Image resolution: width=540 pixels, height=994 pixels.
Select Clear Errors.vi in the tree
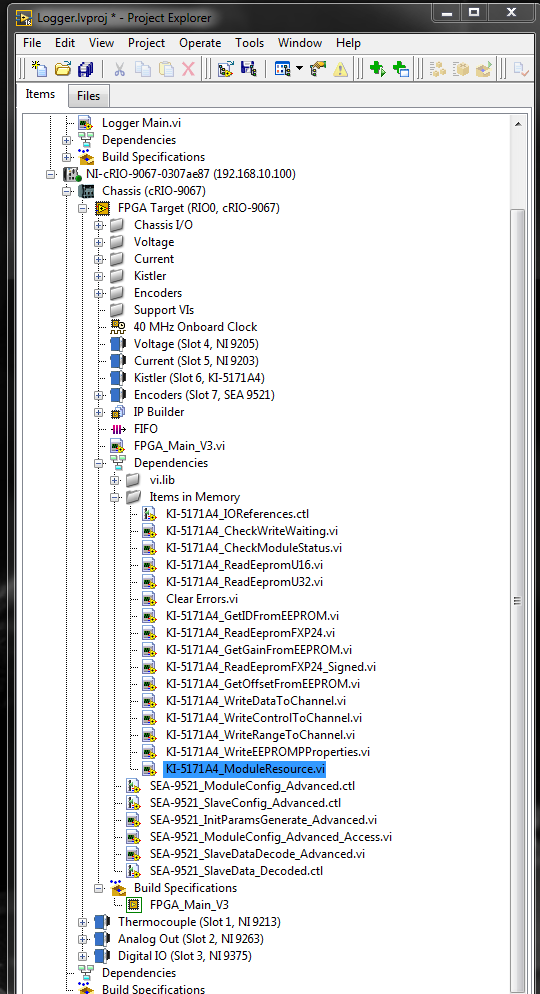tap(202, 598)
